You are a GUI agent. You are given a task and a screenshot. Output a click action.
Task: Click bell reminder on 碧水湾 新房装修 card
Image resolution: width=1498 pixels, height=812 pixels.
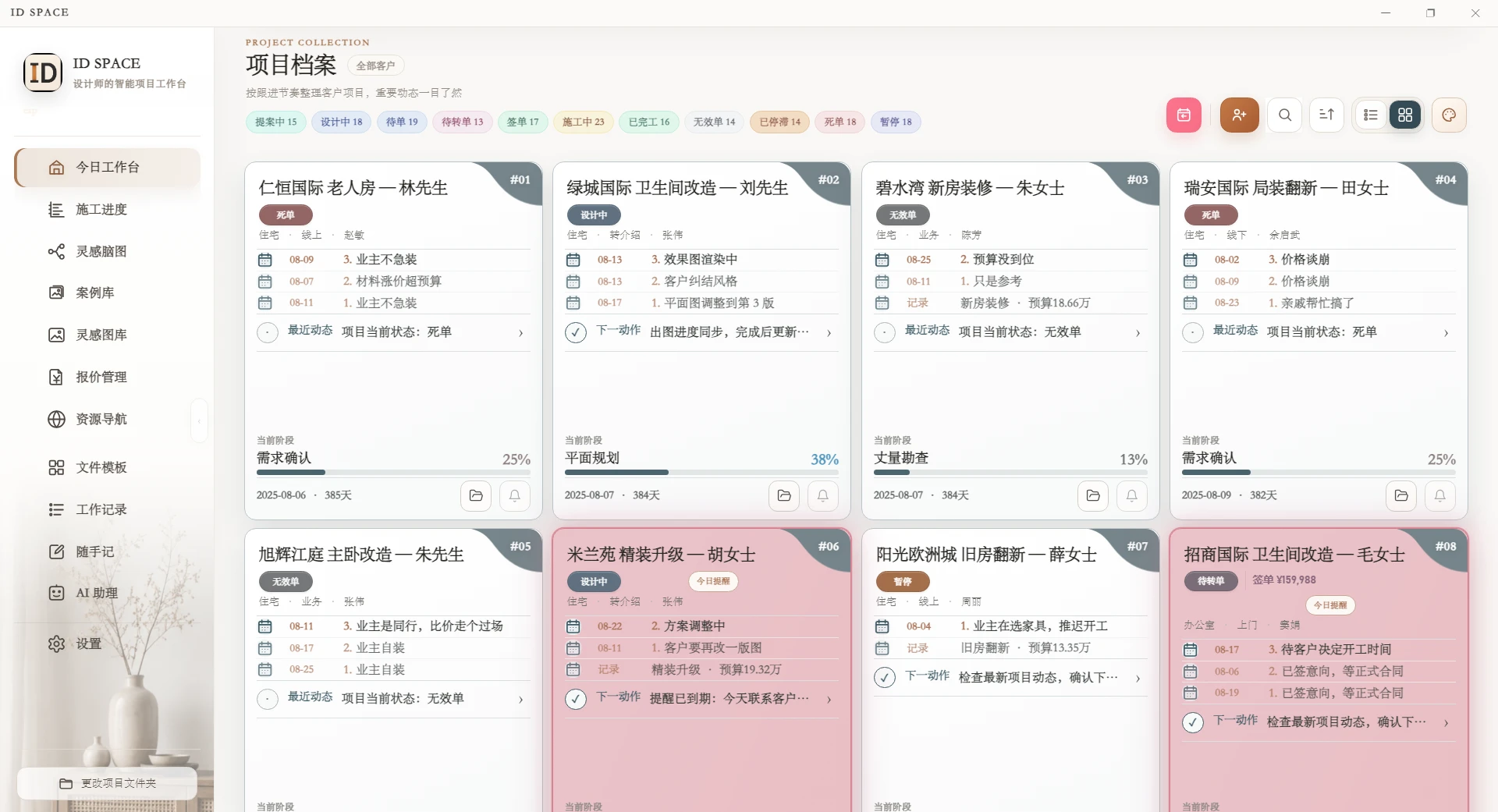tap(1132, 495)
